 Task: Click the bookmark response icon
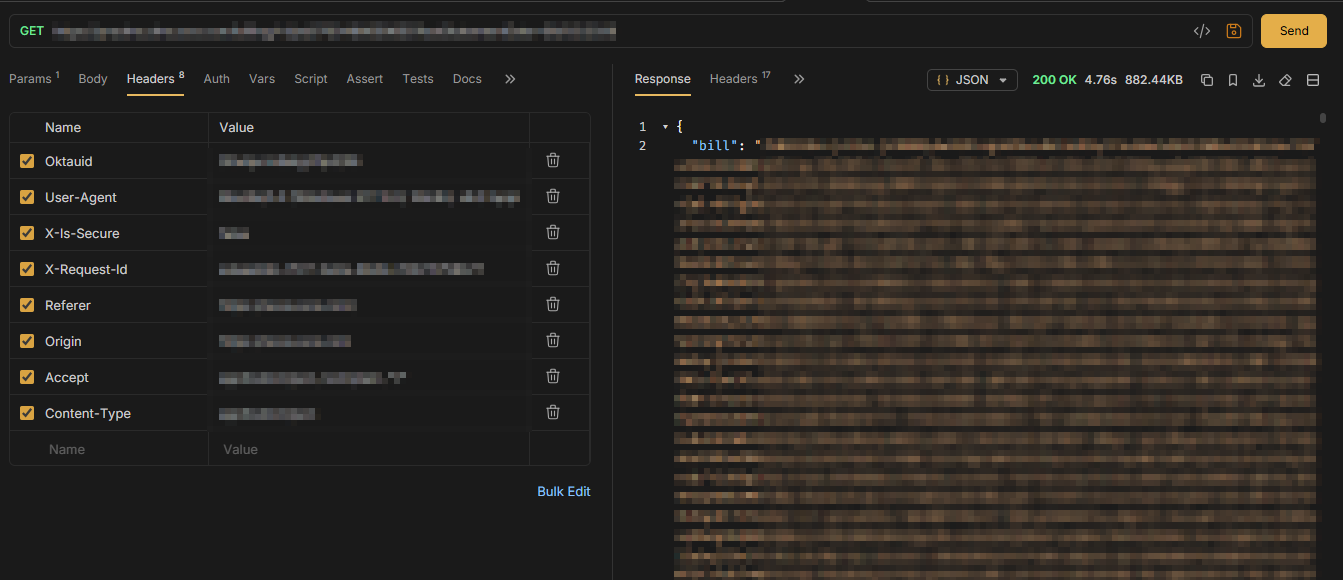click(x=1233, y=80)
